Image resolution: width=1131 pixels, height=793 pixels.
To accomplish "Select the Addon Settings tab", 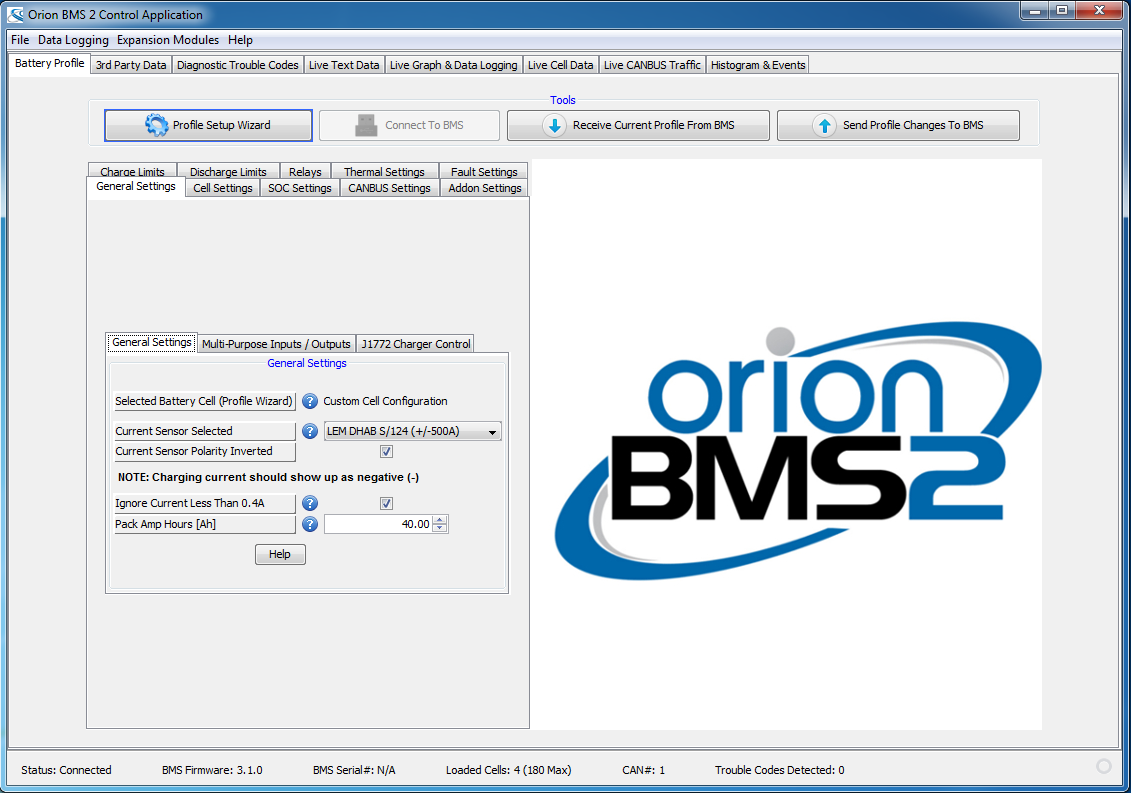I will click(485, 188).
